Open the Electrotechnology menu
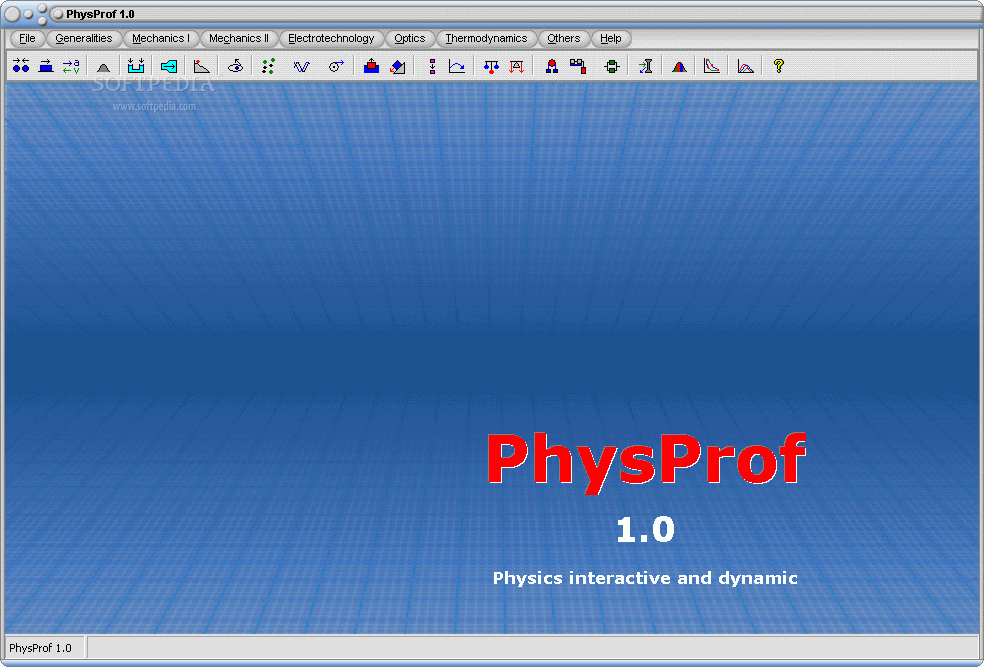984x667 pixels. point(331,38)
